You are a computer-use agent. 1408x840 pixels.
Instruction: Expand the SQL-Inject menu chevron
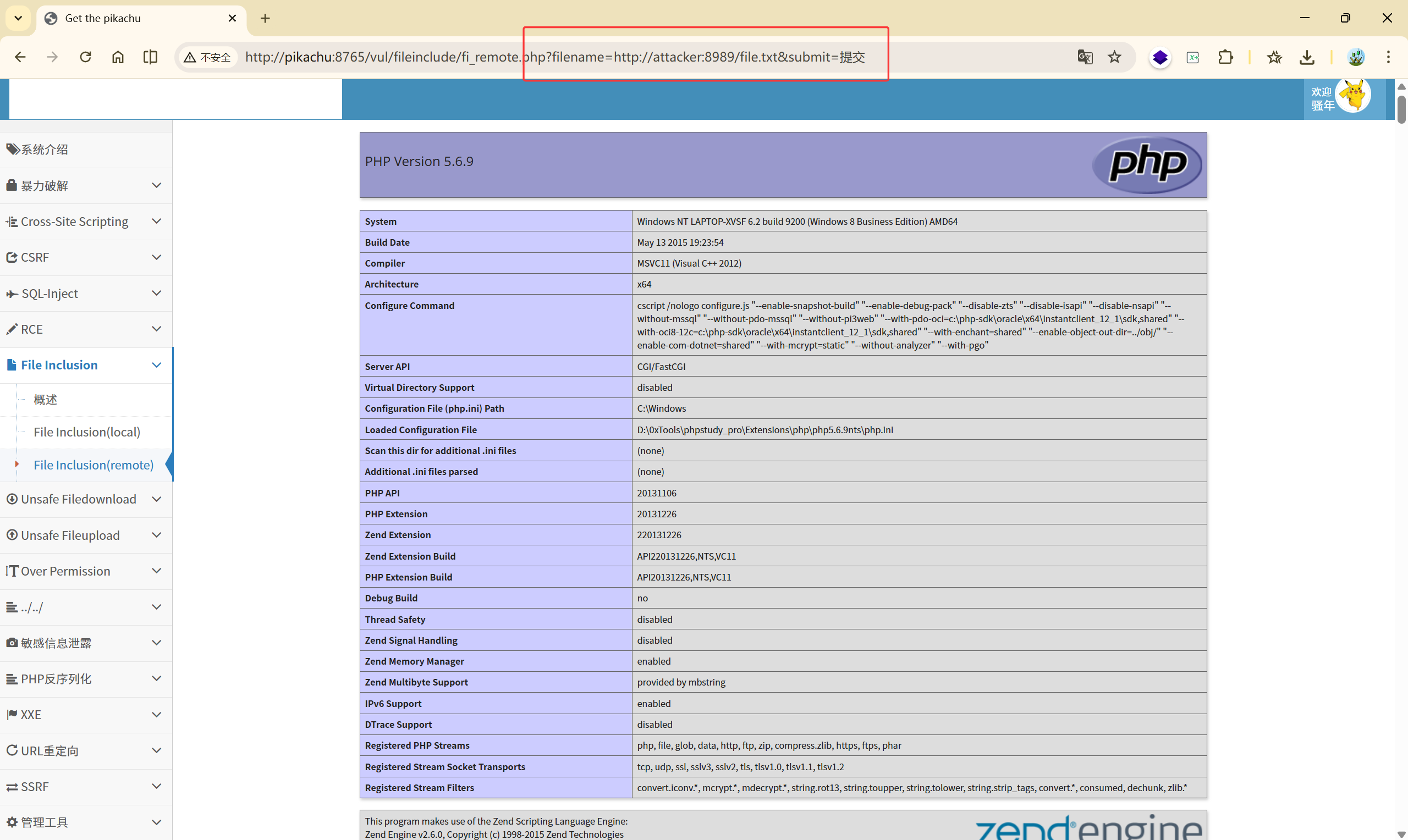point(157,293)
